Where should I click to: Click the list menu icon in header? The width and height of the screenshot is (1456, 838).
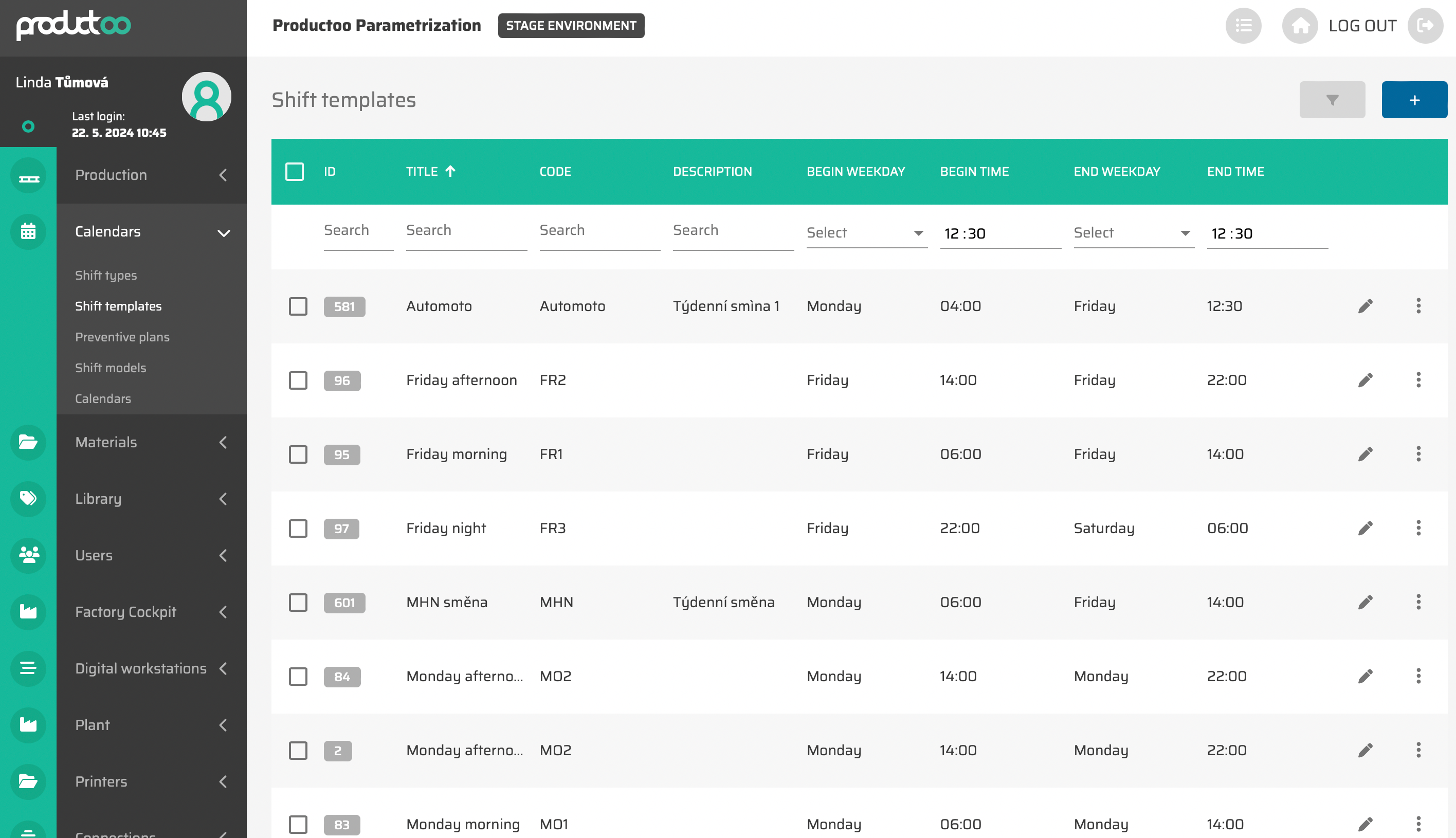click(x=1243, y=26)
